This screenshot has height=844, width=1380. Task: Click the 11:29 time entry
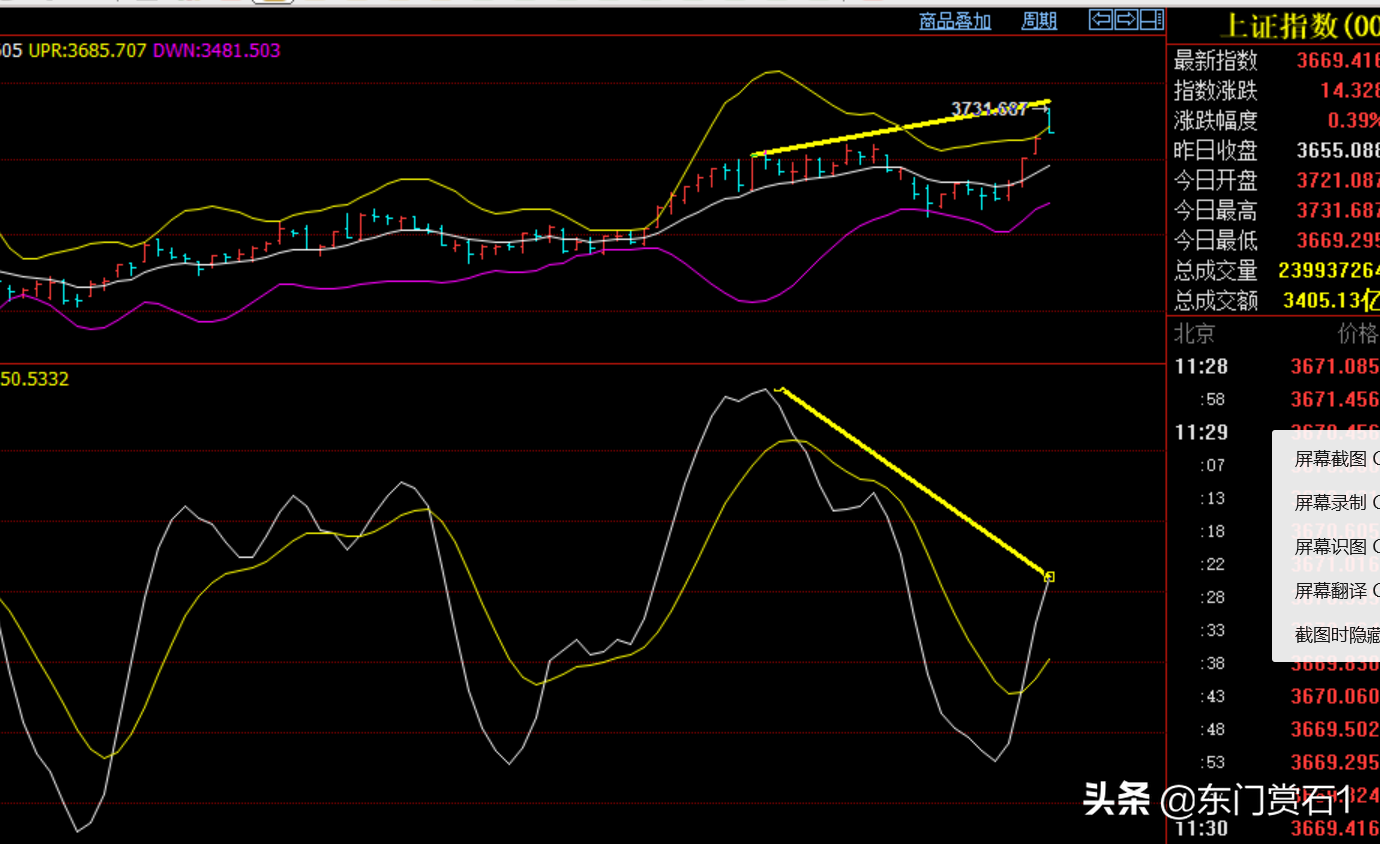(x=1201, y=432)
